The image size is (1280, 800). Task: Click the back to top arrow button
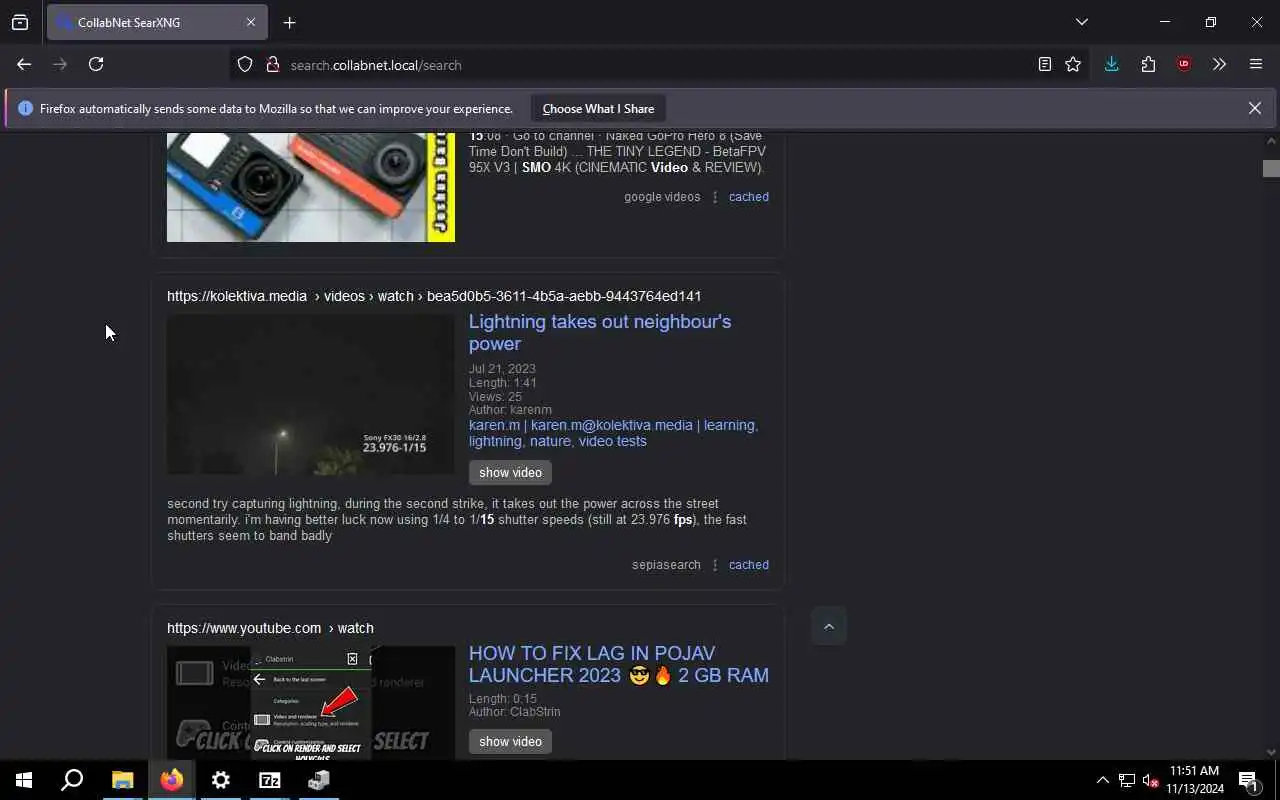pos(828,626)
